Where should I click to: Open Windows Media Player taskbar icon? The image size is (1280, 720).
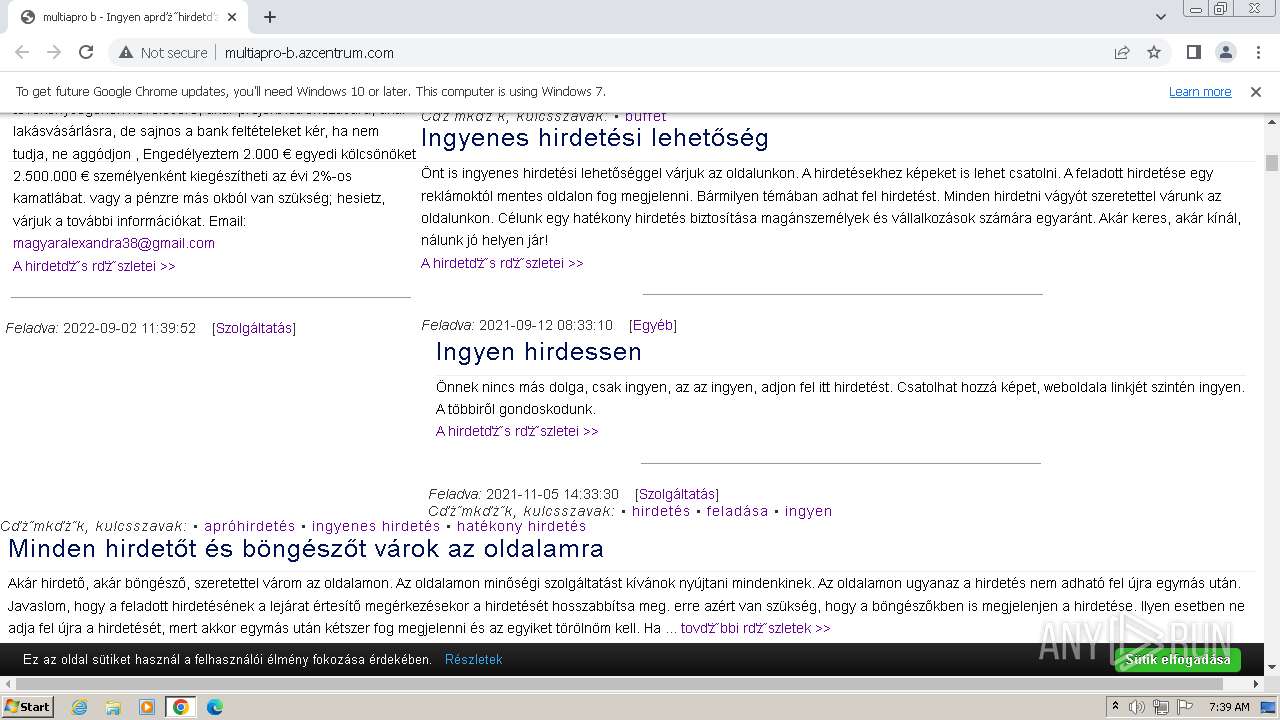click(x=147, y=707)
